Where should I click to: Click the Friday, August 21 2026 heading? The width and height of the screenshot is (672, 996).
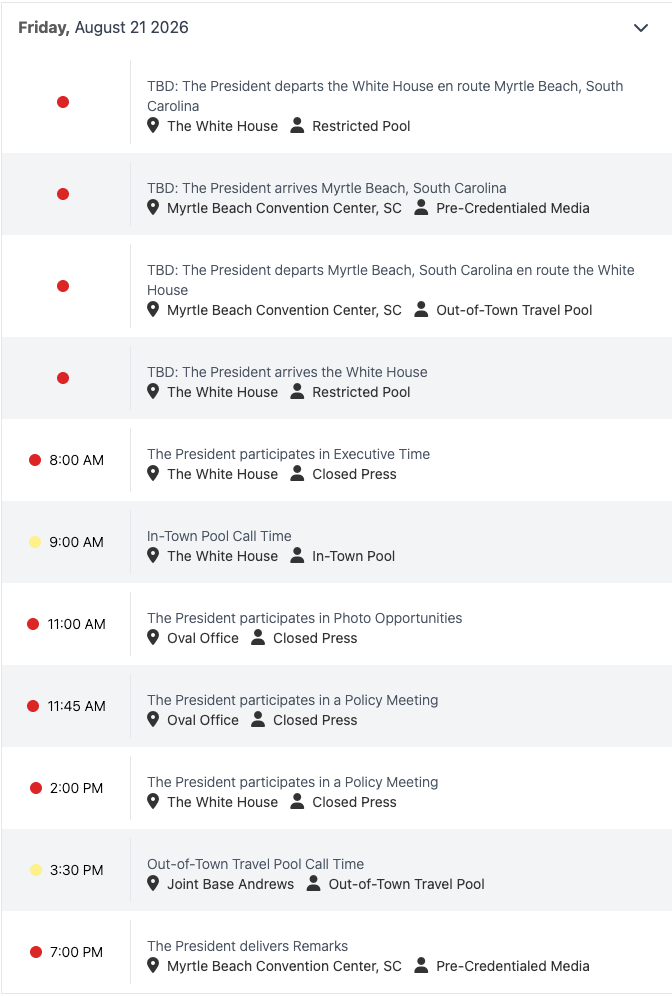click(104, 27)
